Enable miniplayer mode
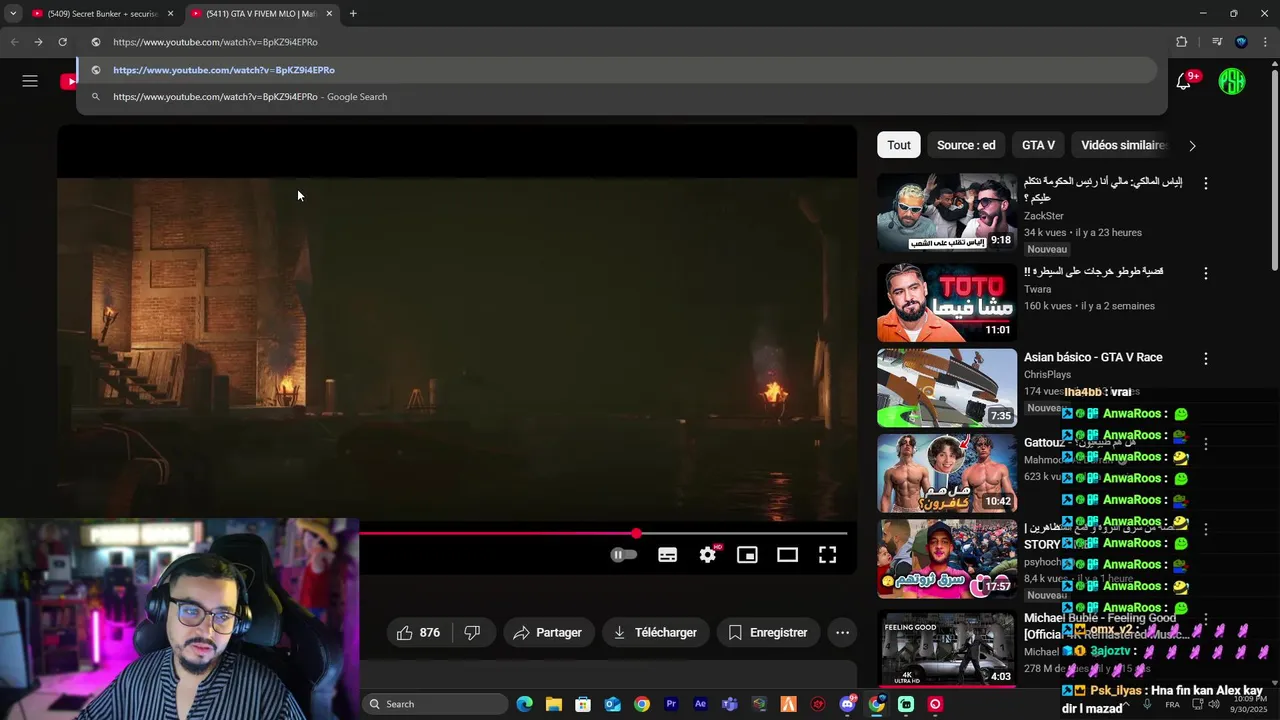 tap(747, 555)
